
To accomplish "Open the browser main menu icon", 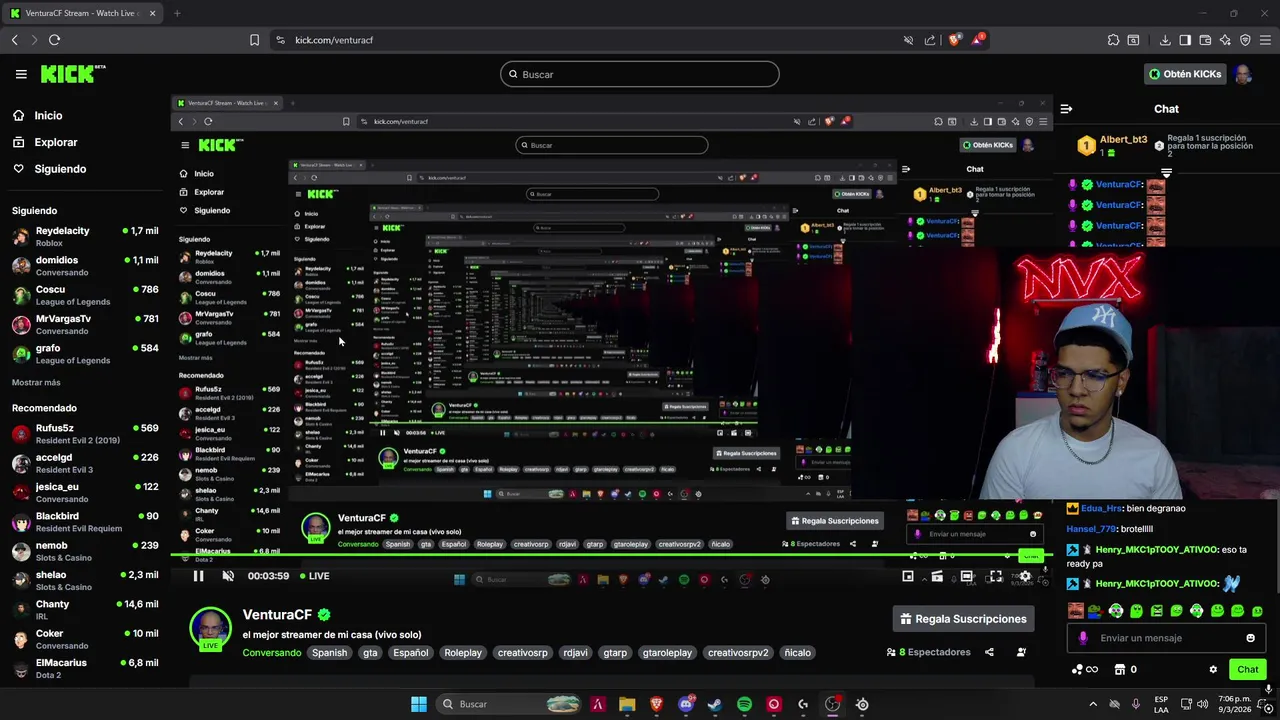I will point(1265,40).
